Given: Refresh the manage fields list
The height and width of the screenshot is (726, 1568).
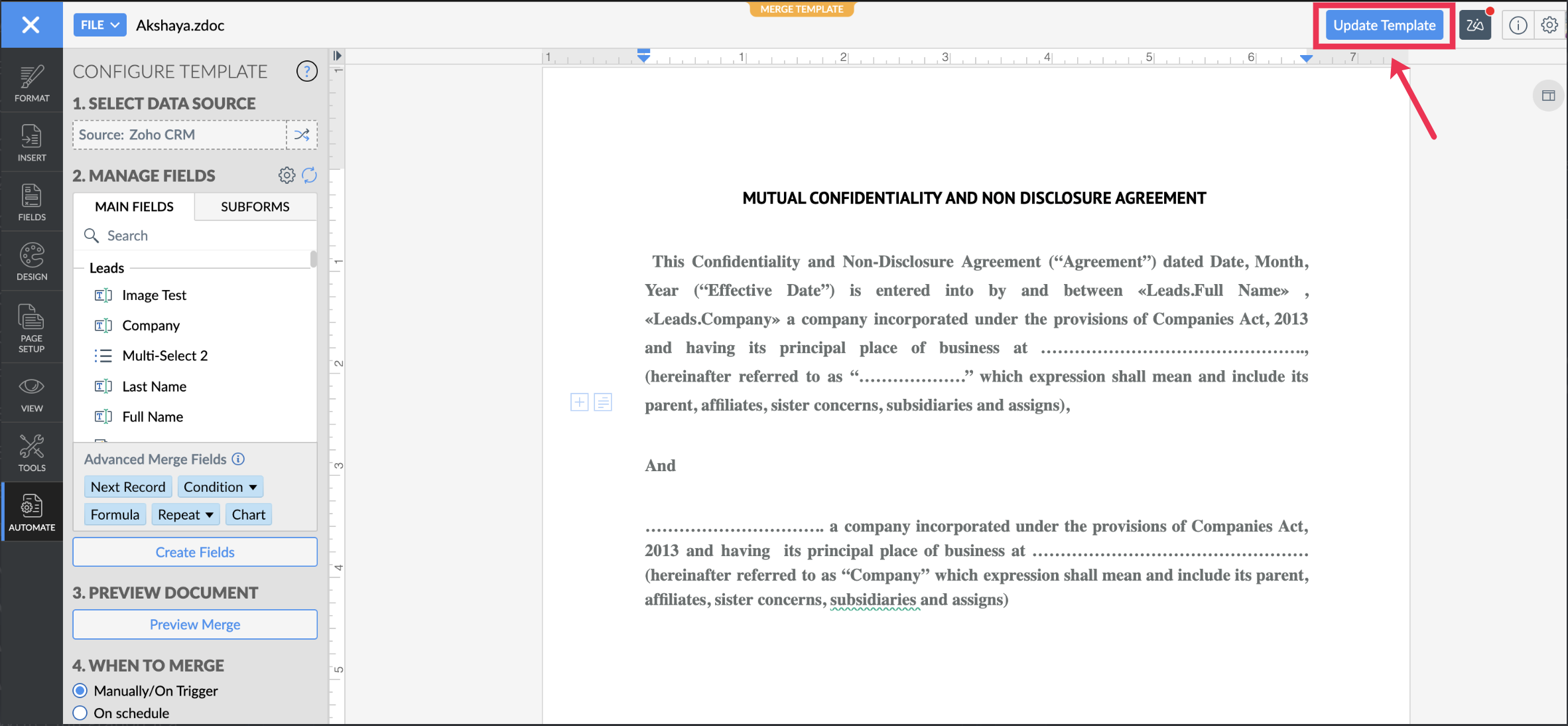Looking at the screenshot, I should [x=310, y=175].
